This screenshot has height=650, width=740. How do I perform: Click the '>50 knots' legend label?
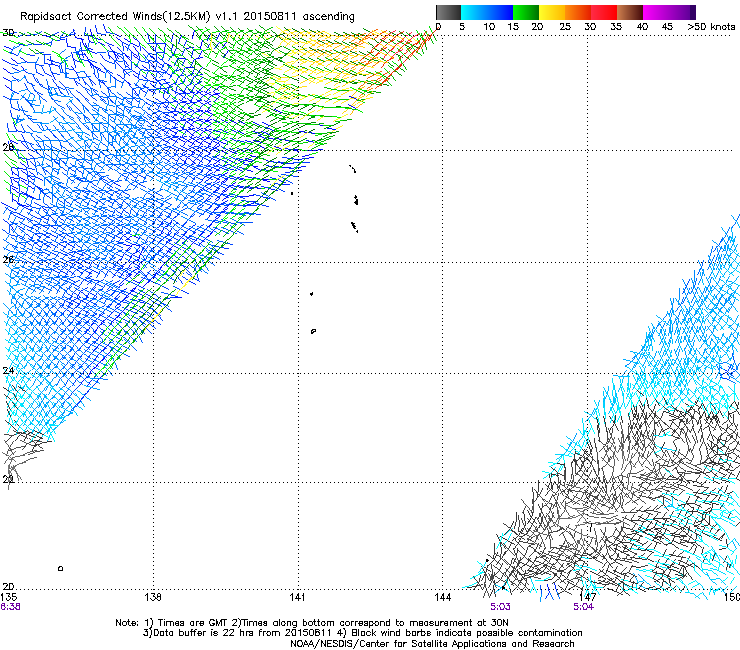pyautogui.click(x=711, y=27)
